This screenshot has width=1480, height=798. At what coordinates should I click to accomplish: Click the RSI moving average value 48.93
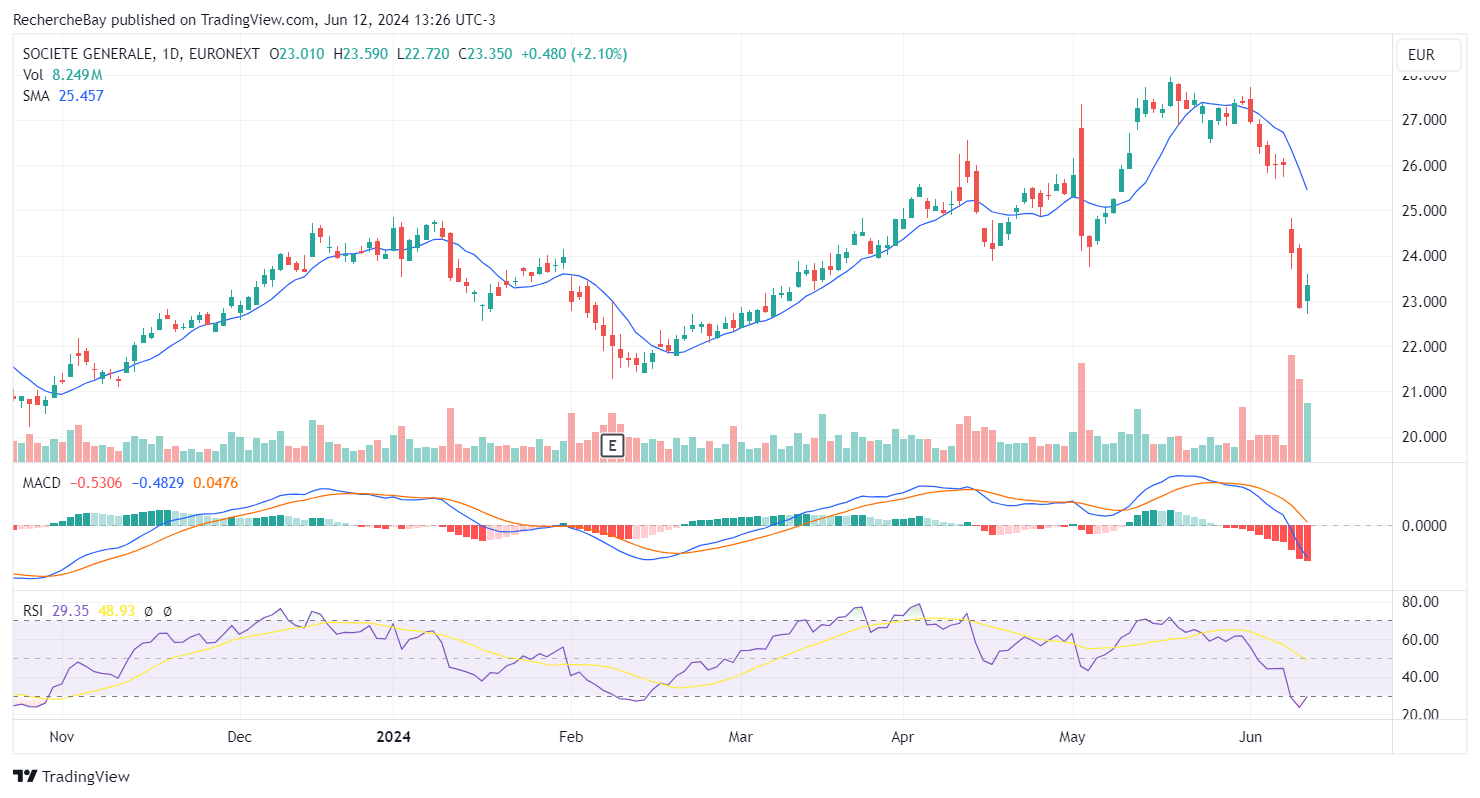[115, 610]
